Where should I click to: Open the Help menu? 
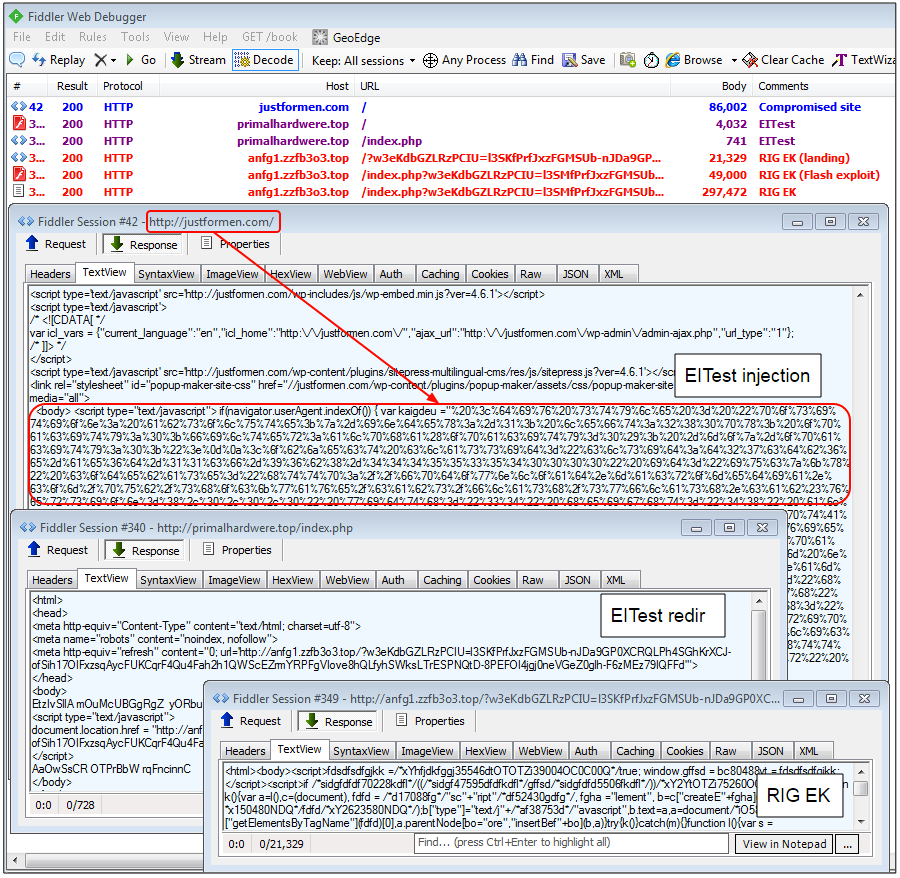215,37
